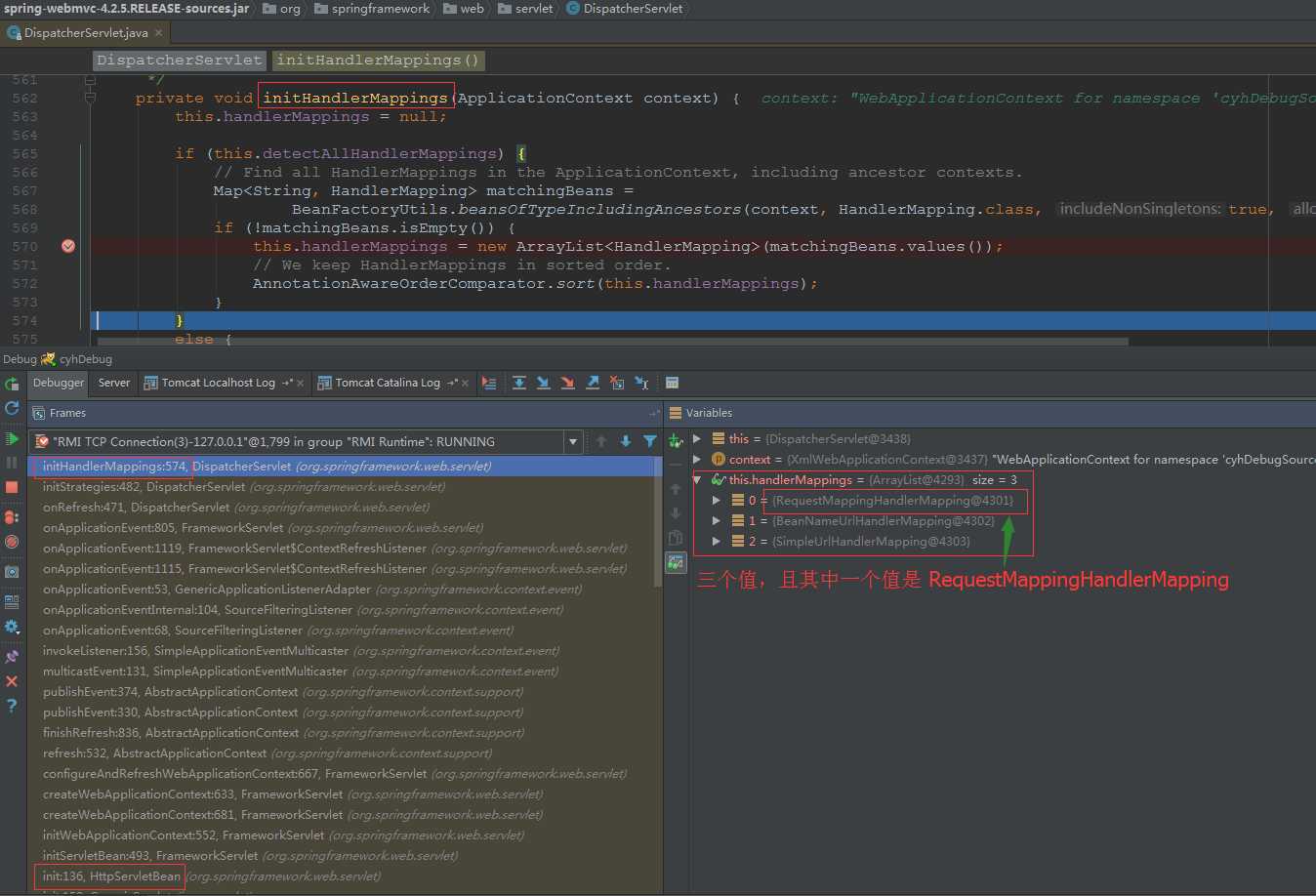Close the Tomcat Localhost Log tab
This screenshot has width=1316, height=896.
click(300, 384)
